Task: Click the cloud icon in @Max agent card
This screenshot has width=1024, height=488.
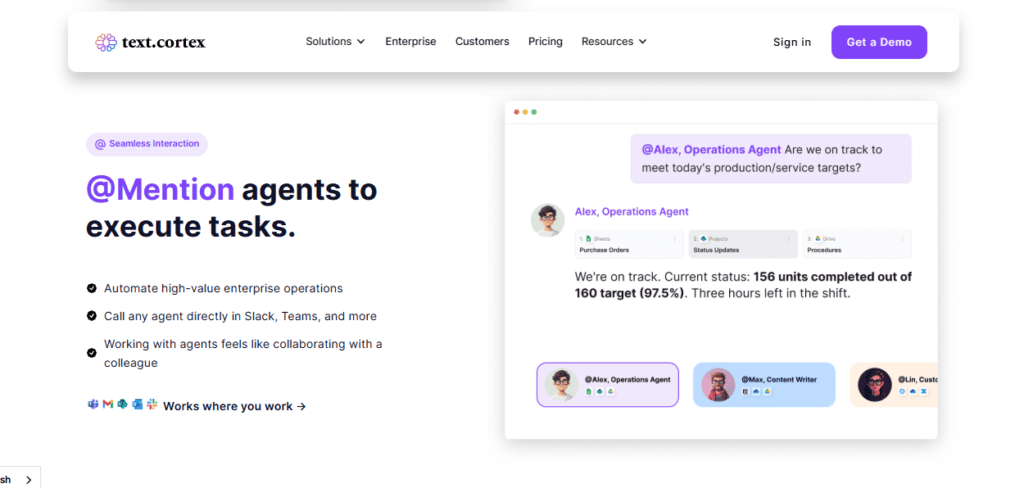Action: click(x=756, y=391)
